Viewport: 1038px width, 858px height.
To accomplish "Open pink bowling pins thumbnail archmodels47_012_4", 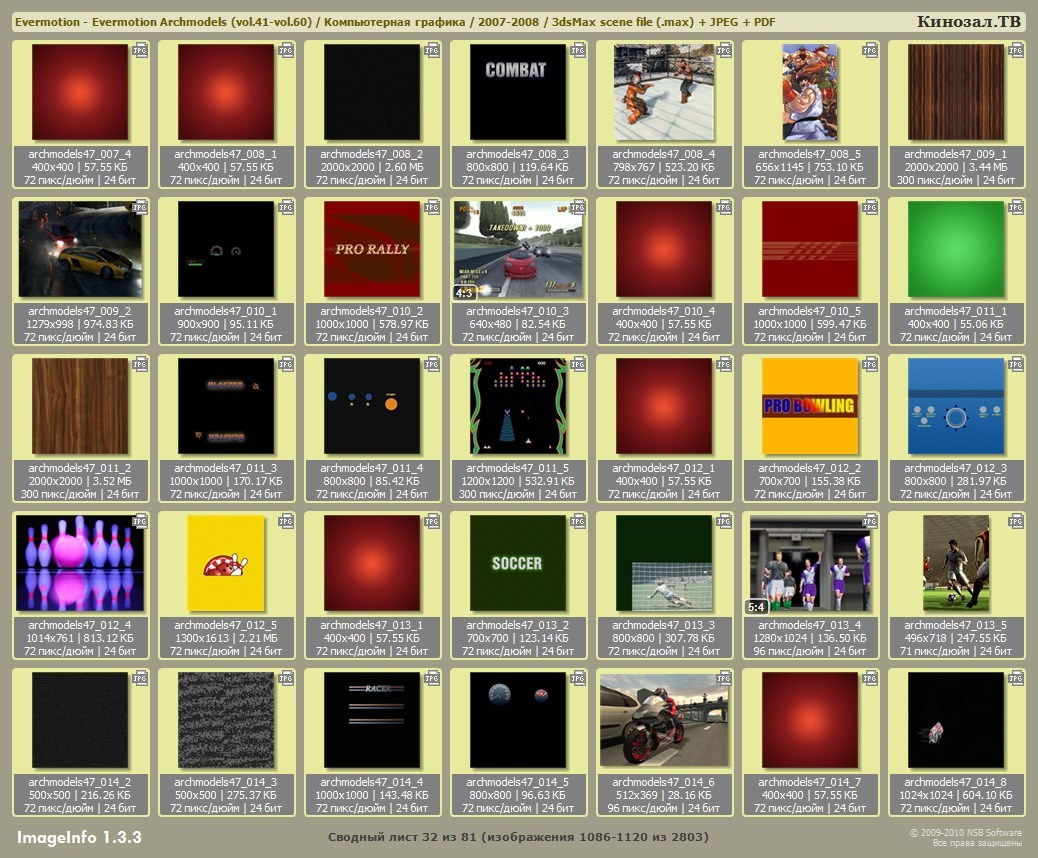I will click(x=79, y=563).
